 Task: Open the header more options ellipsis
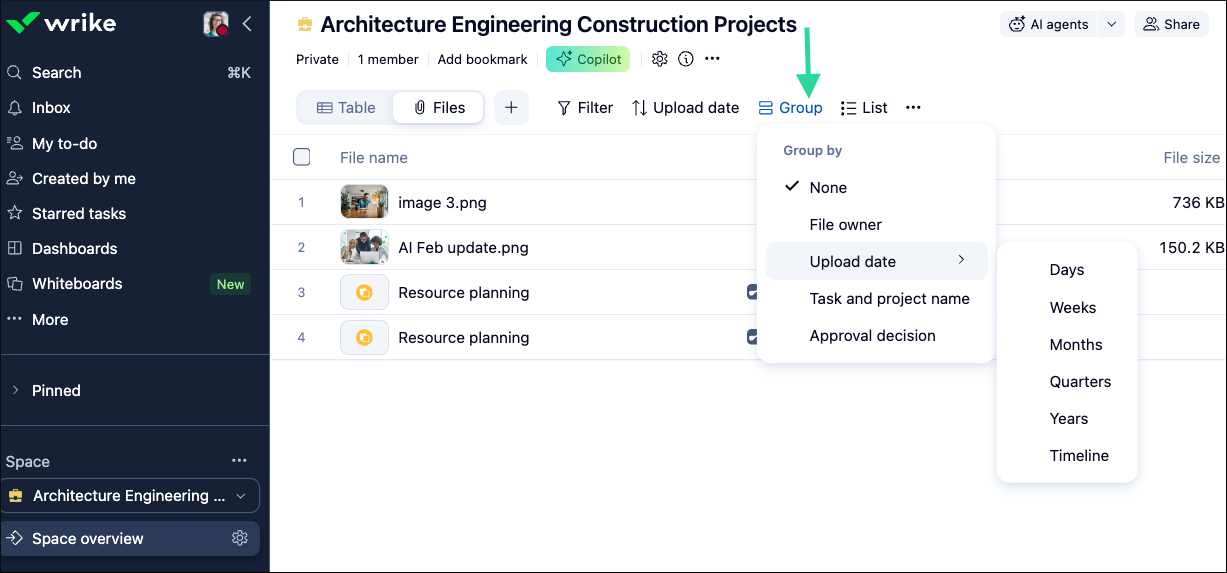click(712, 59)
